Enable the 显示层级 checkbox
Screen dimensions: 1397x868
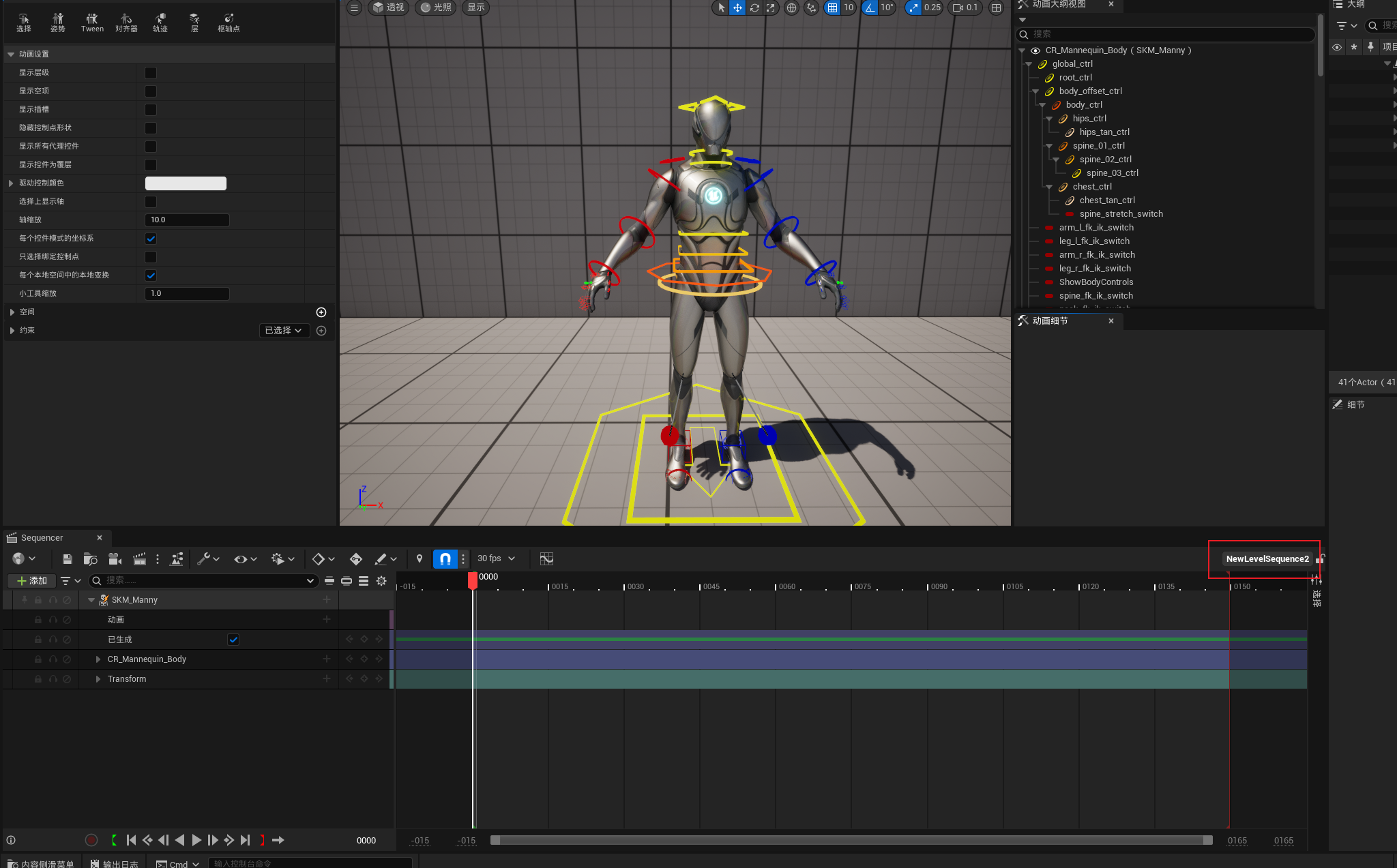[x=151, y=73]
